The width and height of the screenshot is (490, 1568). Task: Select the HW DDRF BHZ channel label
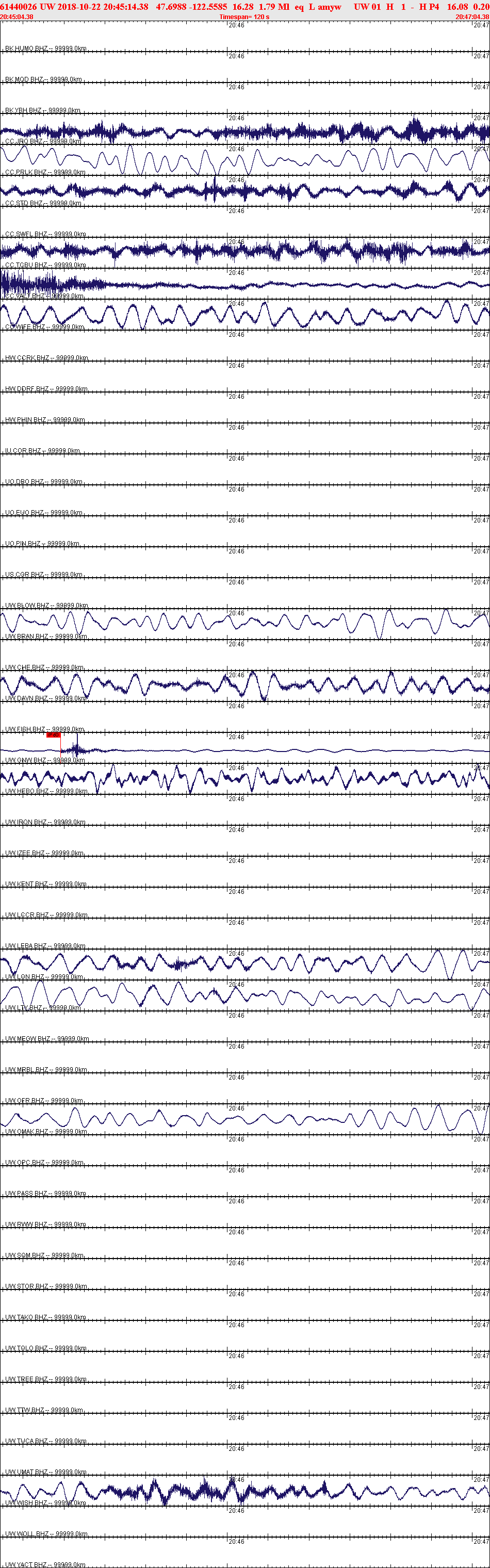pyautogui.click(x=46, y=388)
